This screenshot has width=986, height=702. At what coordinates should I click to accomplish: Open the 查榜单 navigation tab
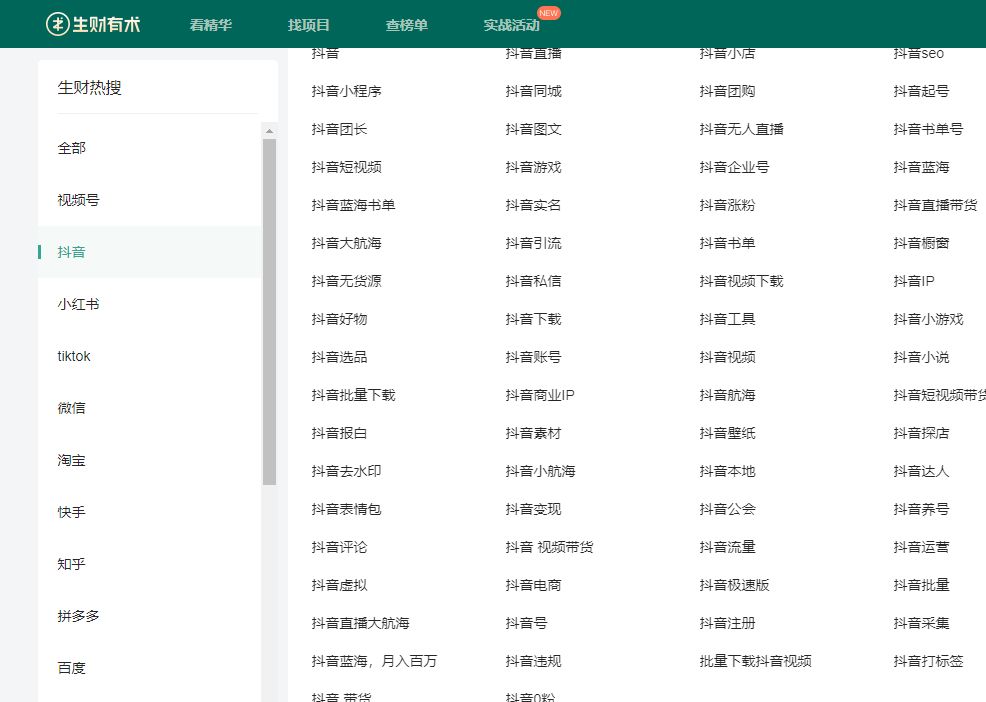(x=407, y=25)
